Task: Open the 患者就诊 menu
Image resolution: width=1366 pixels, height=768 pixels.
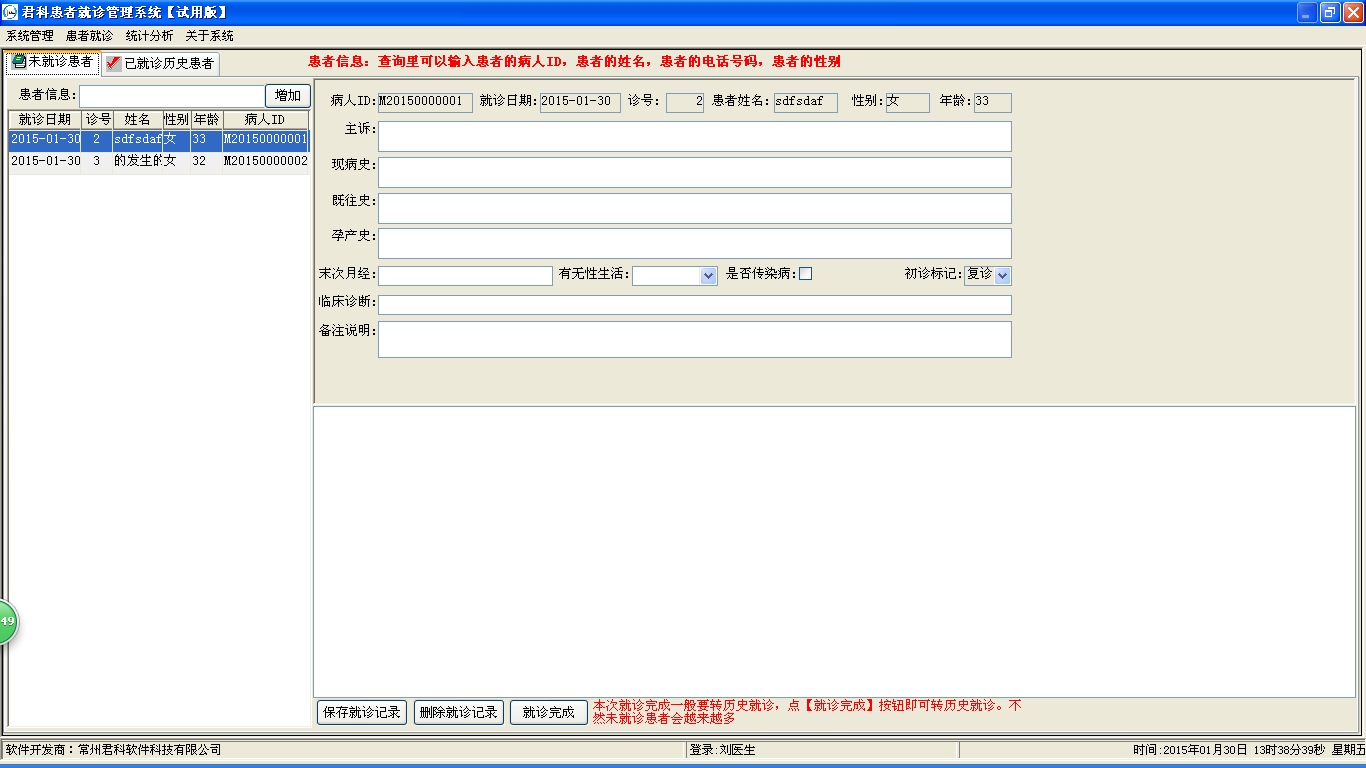Action: (90, 36)
